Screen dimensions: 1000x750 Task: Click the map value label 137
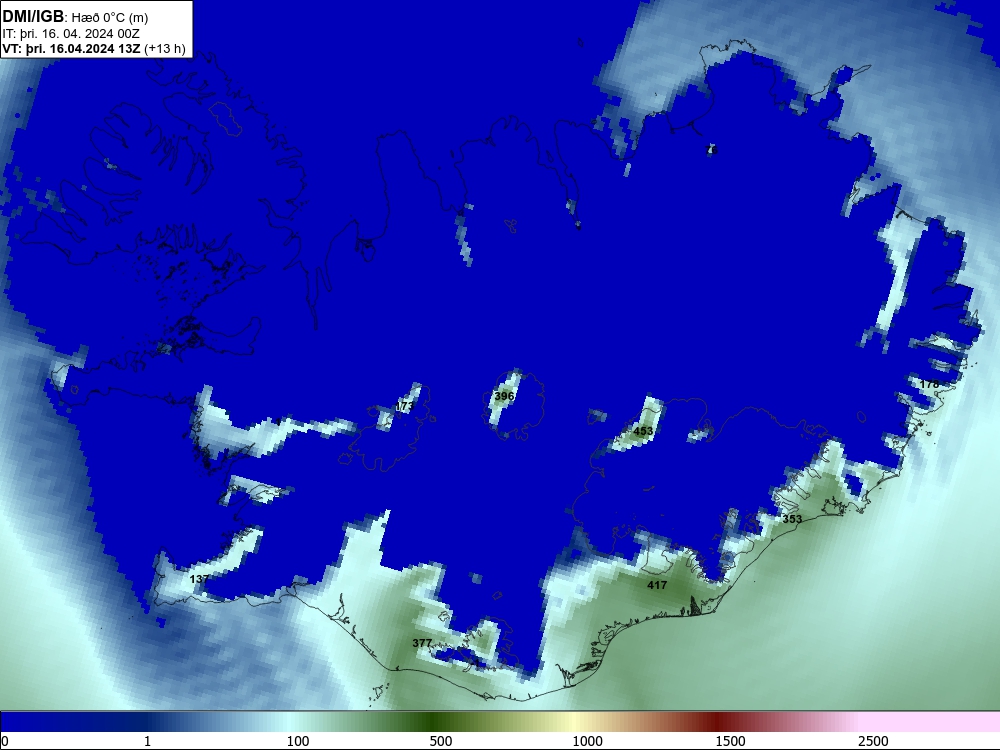coord(200,579)
